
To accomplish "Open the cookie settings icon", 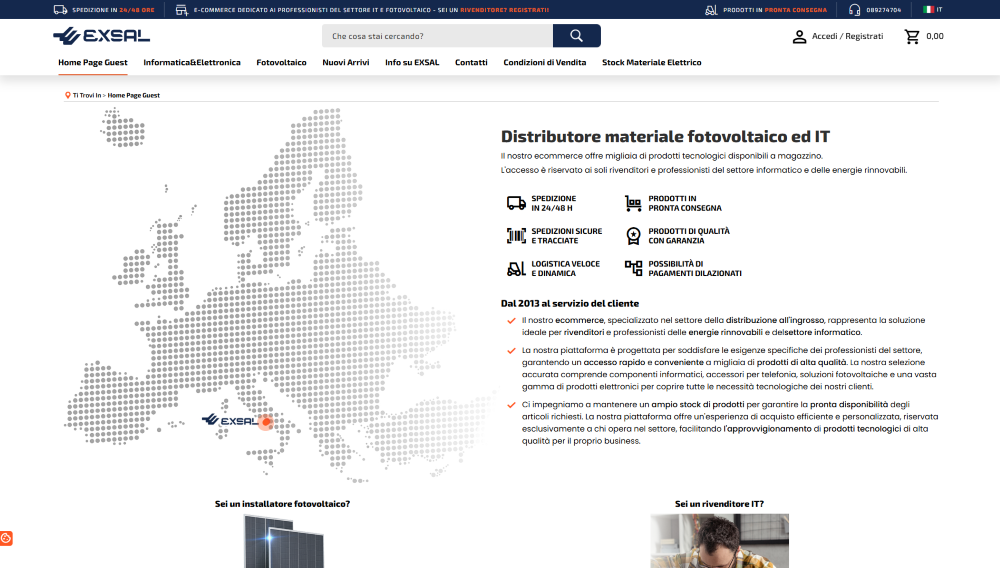I will [x=6, y=538].
